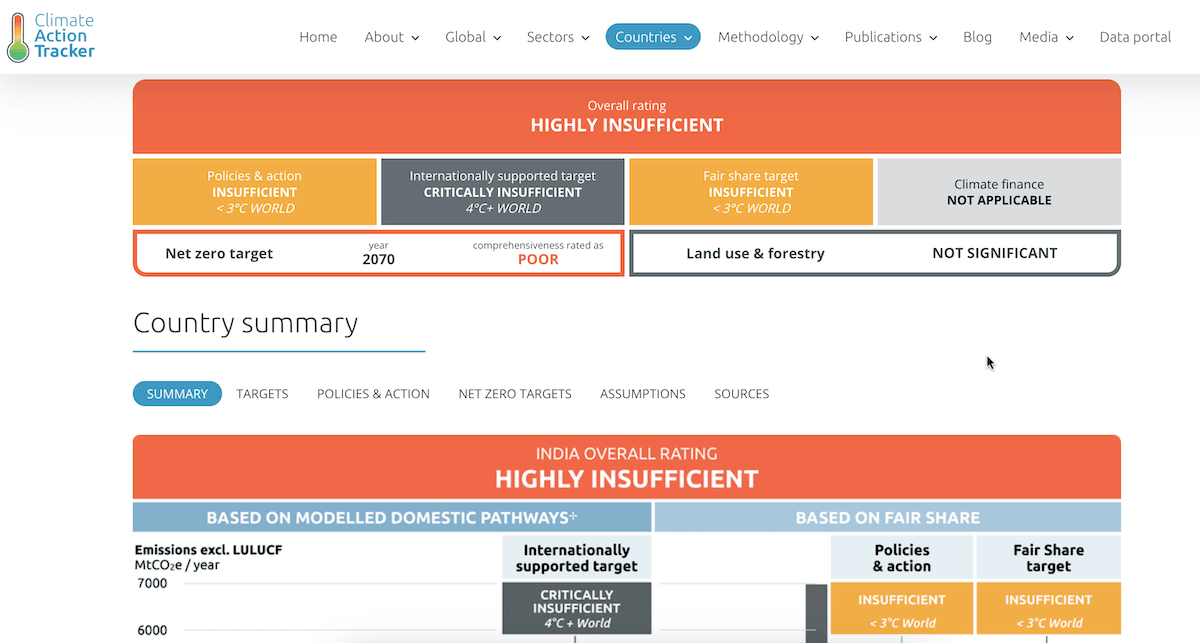1200x643 pixels.
Task: Click the Net zero target 2070 box
Action: 378,253
